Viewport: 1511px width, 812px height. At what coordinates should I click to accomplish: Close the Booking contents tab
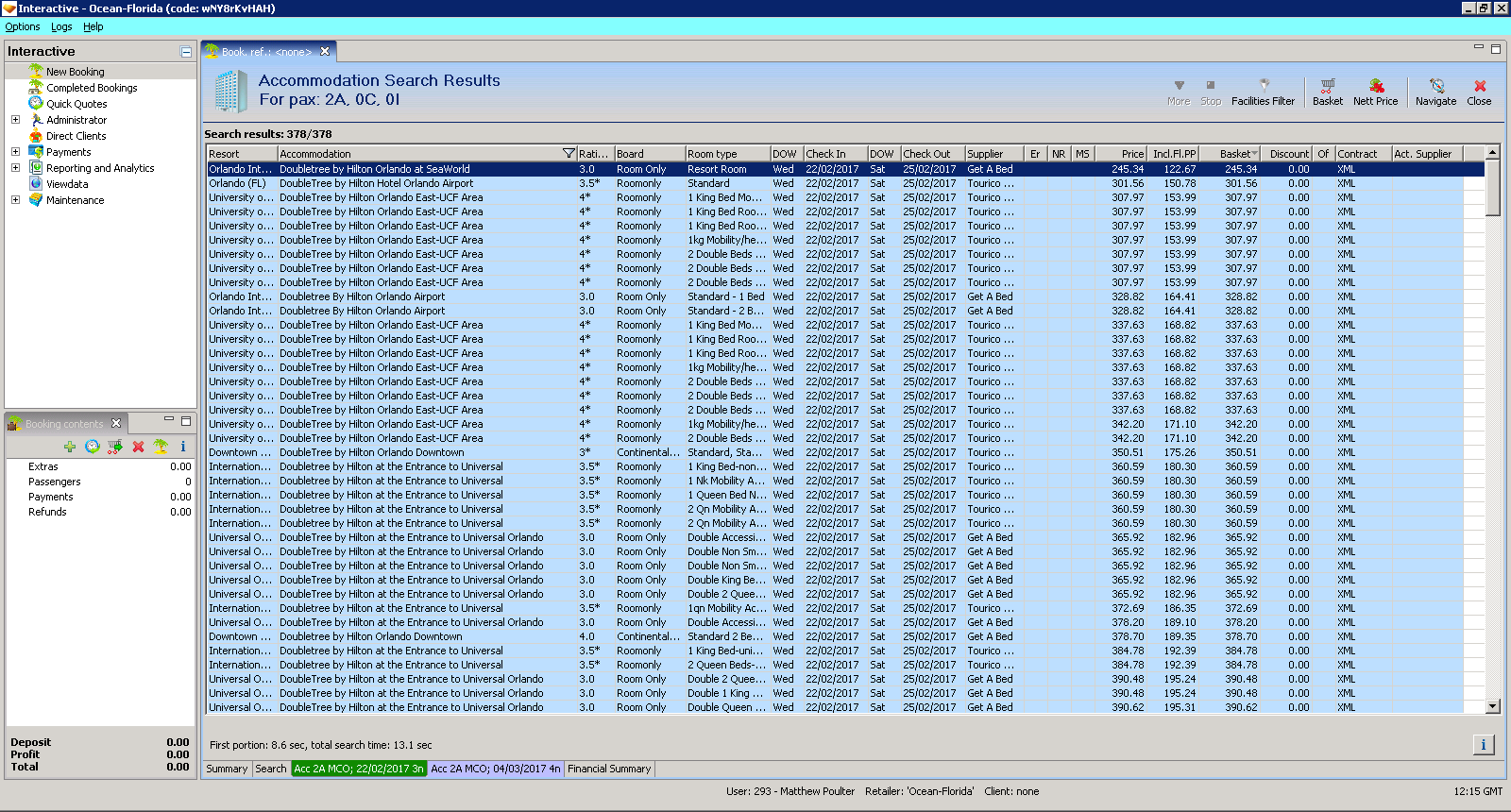click(116, 423)
